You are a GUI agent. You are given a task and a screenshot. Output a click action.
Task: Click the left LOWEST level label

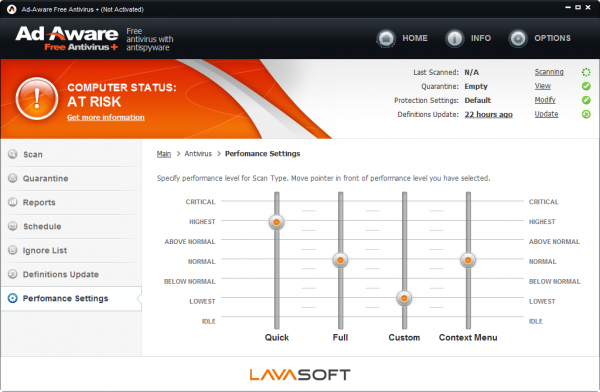pos(202,301)
